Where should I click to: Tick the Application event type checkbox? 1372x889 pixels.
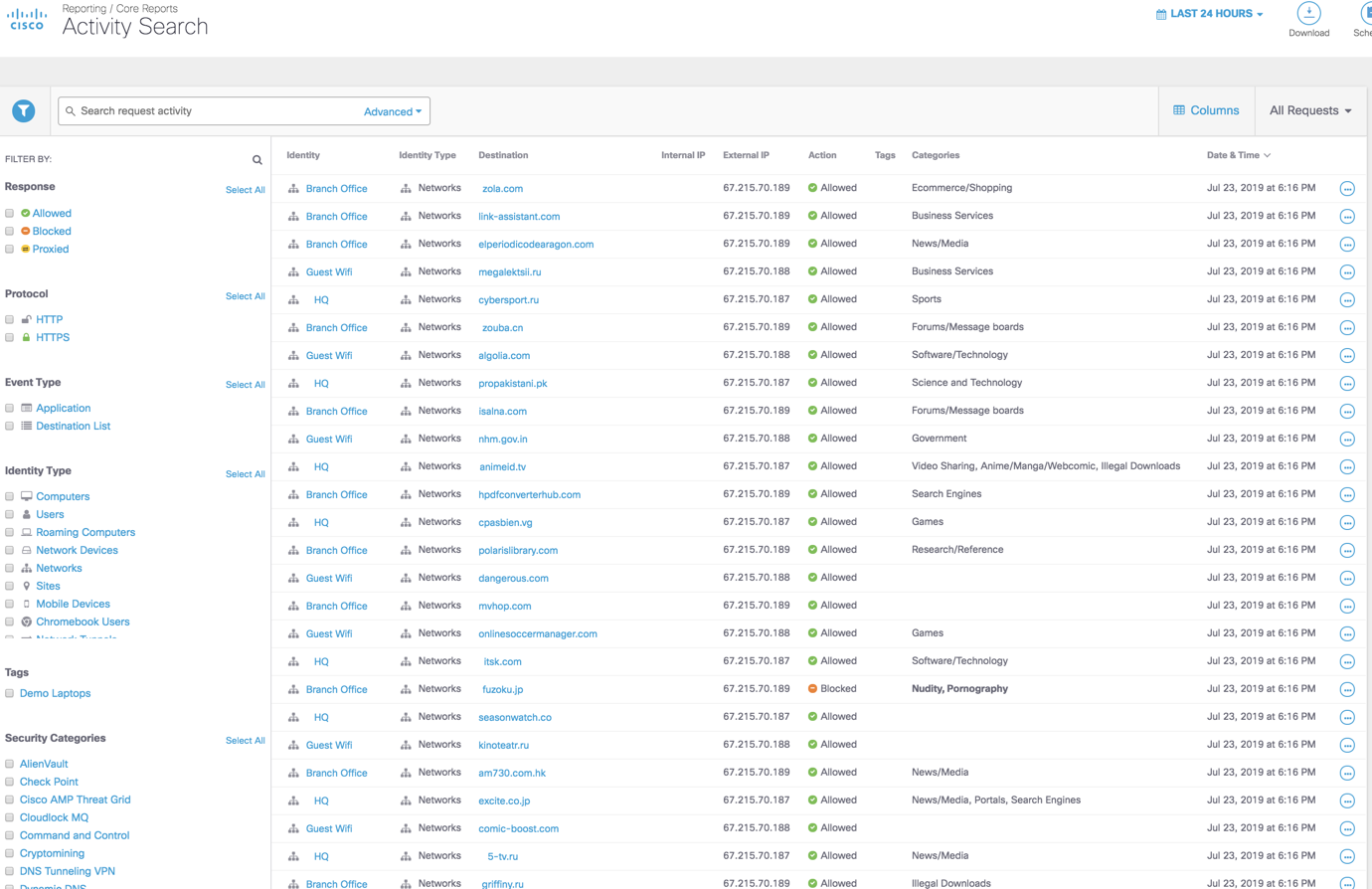pyautogui.click(x=10, y=409)
